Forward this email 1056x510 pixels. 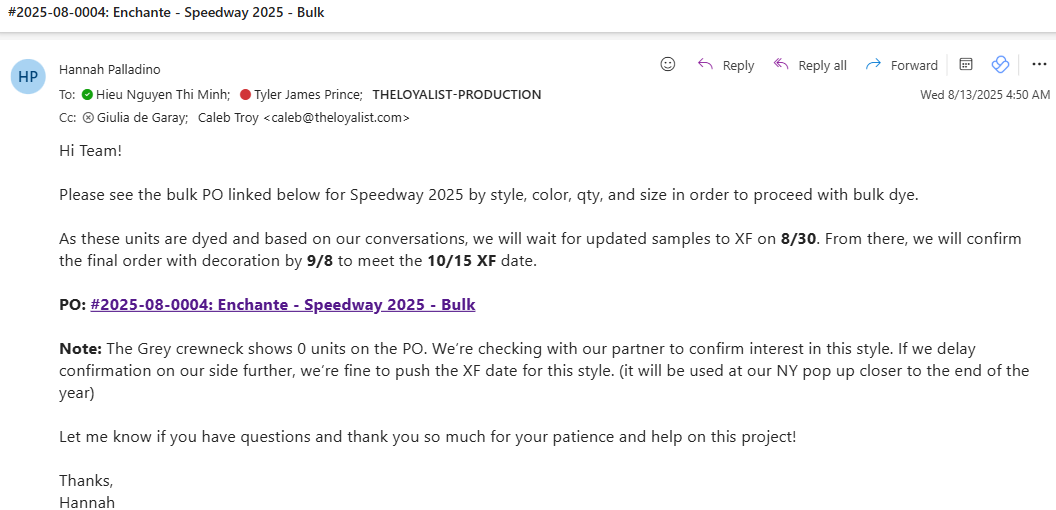pos(902,65)
